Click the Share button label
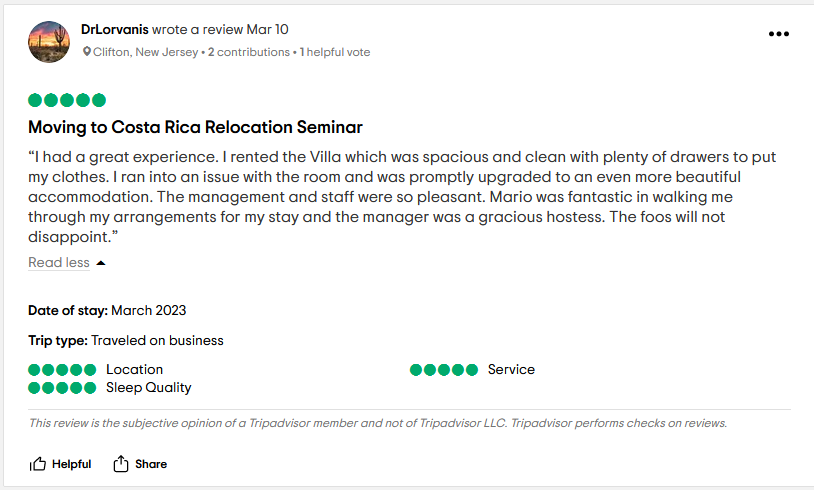The height and width of the screenshot is (490, 814). pyautogui.click(x=151, y=464)
